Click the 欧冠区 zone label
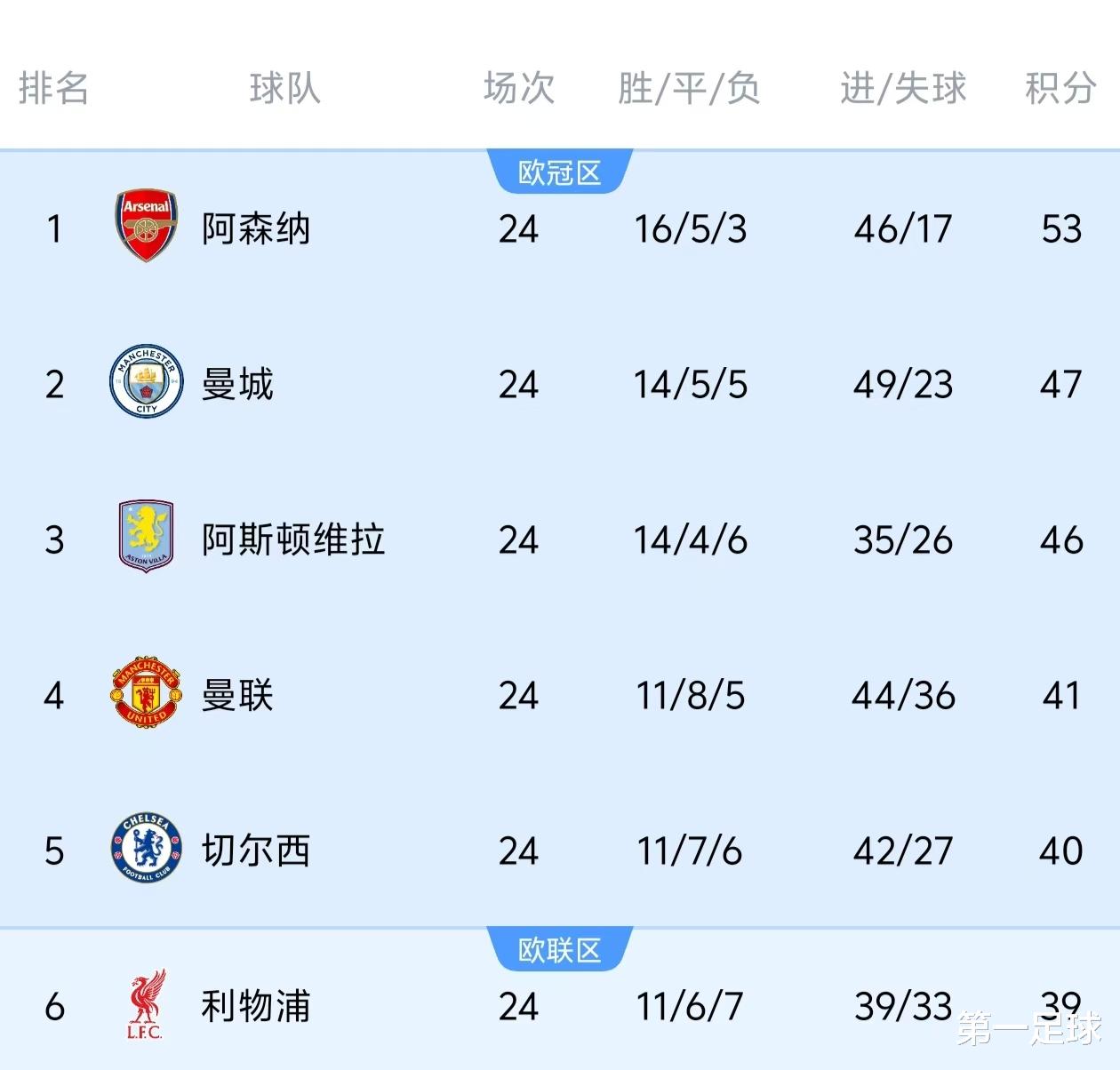 click(560, 172)
